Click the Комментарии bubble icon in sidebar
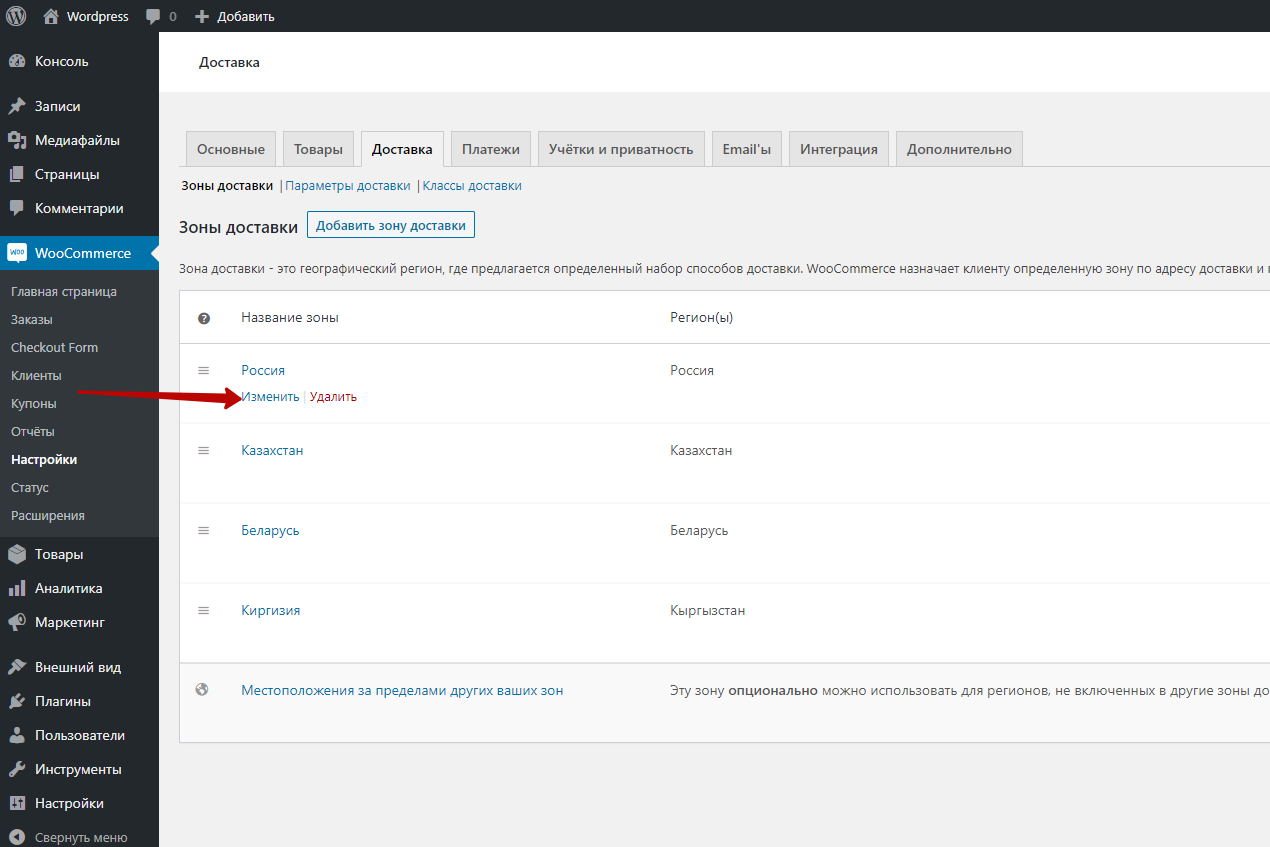This screenshot has width=1270, height=847. 17,208
